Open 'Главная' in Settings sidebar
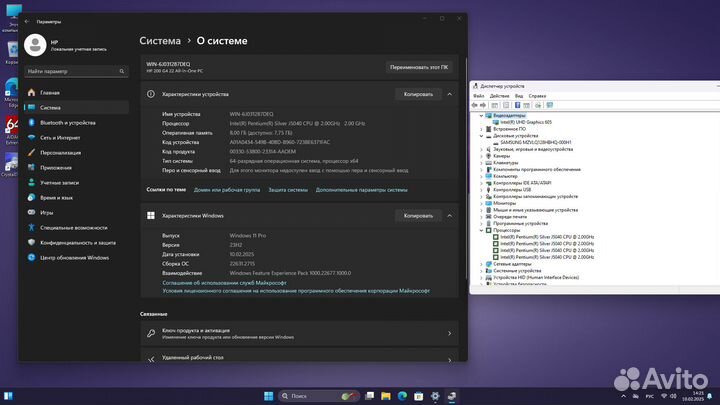The height and width of the screenshot is (405, 720). (x=50, y=93)
